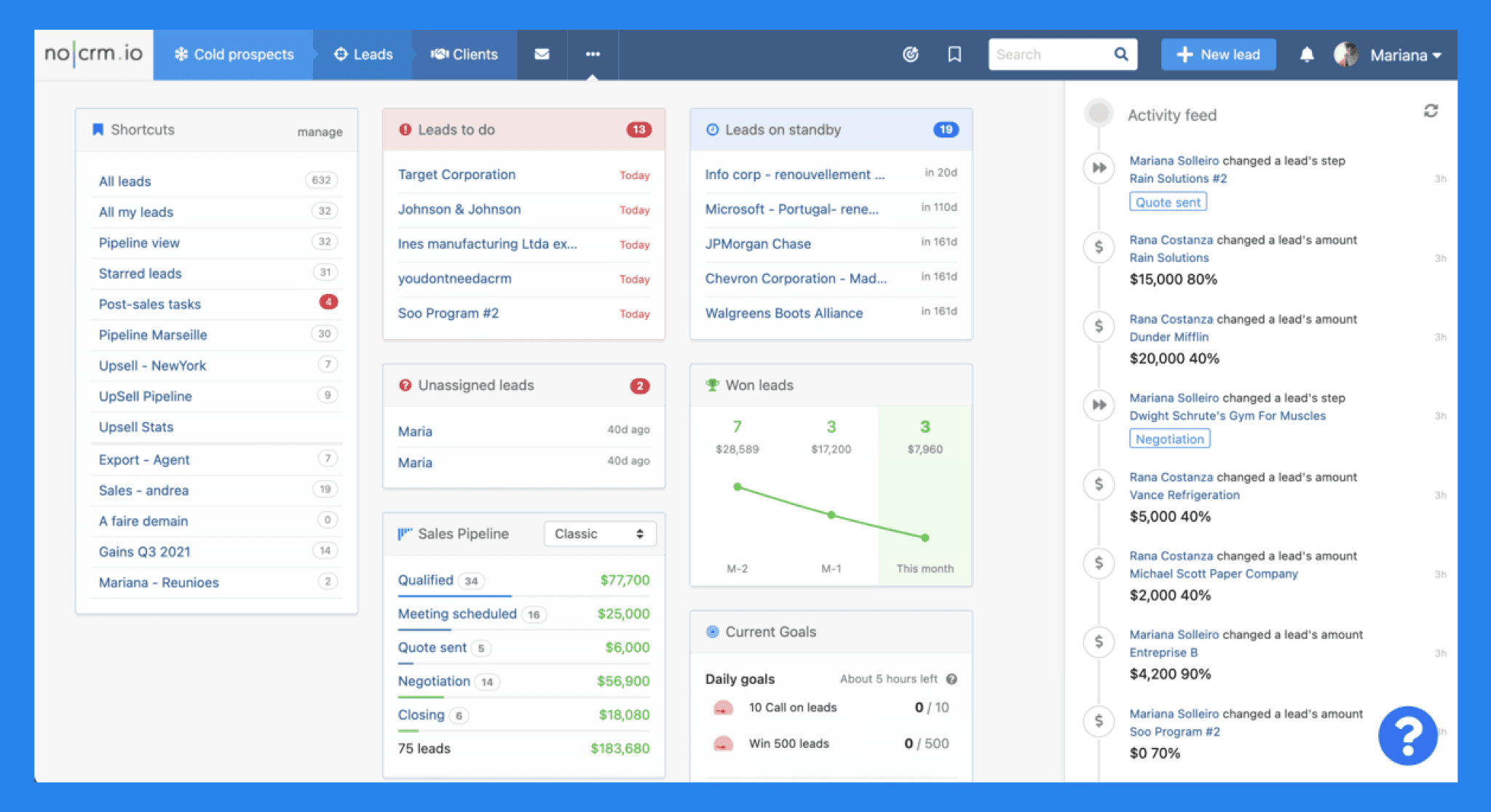Switch to Clients tab

464,55
